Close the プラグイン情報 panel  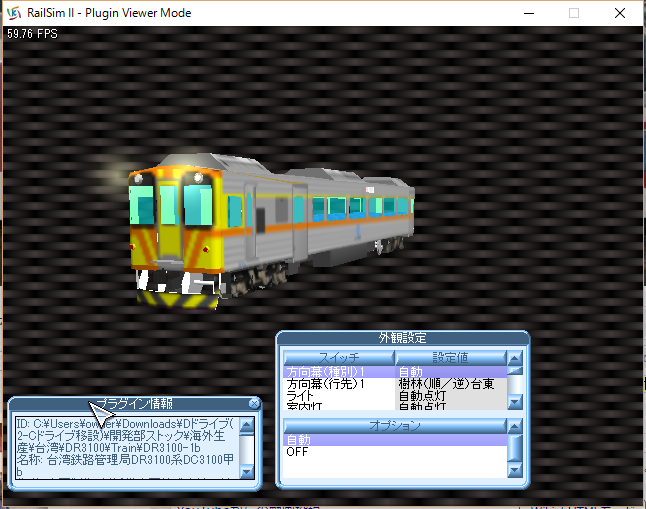point(254,403)
